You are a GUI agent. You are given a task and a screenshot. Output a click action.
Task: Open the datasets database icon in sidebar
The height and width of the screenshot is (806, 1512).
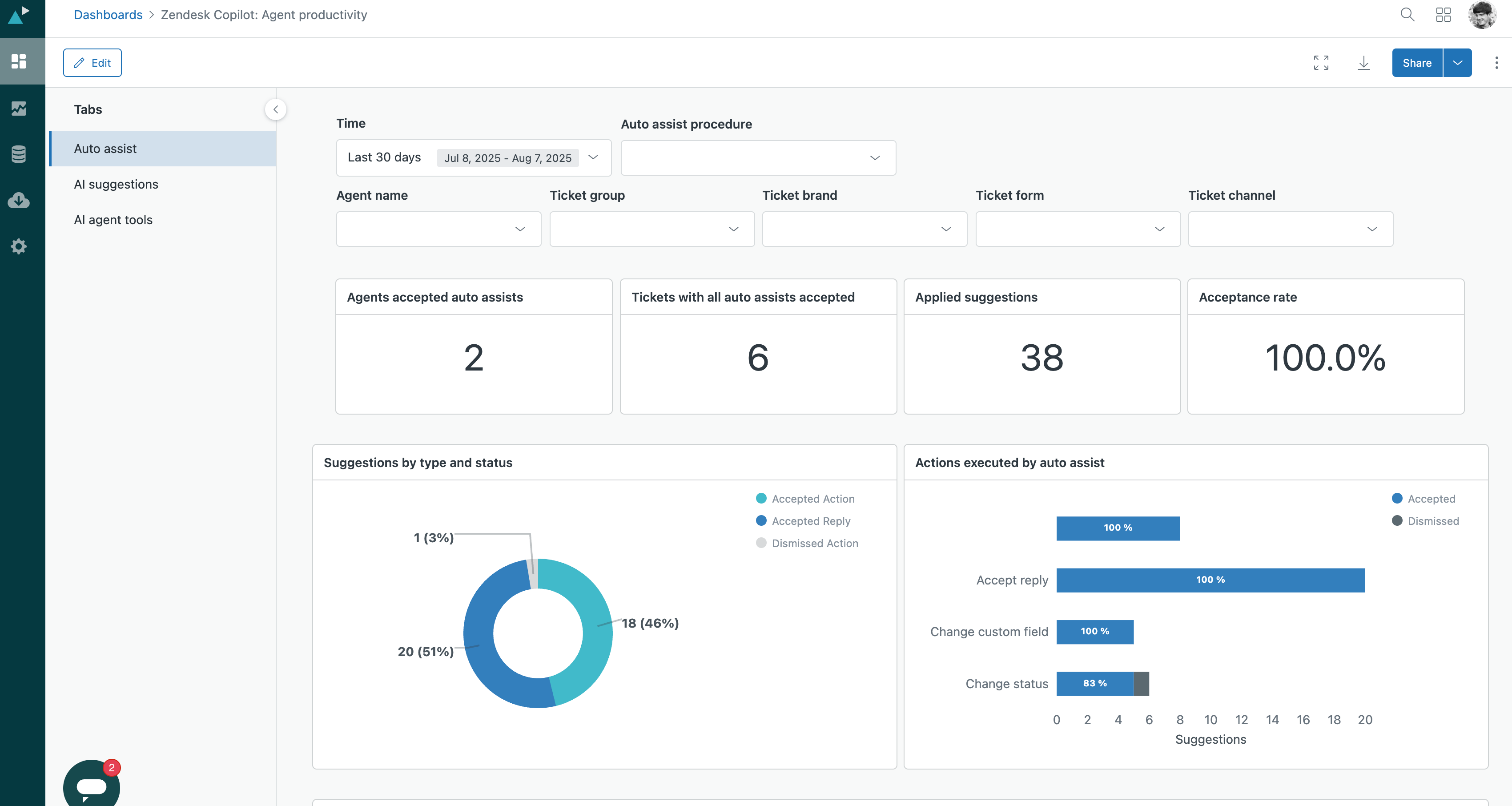coord(19,154)
